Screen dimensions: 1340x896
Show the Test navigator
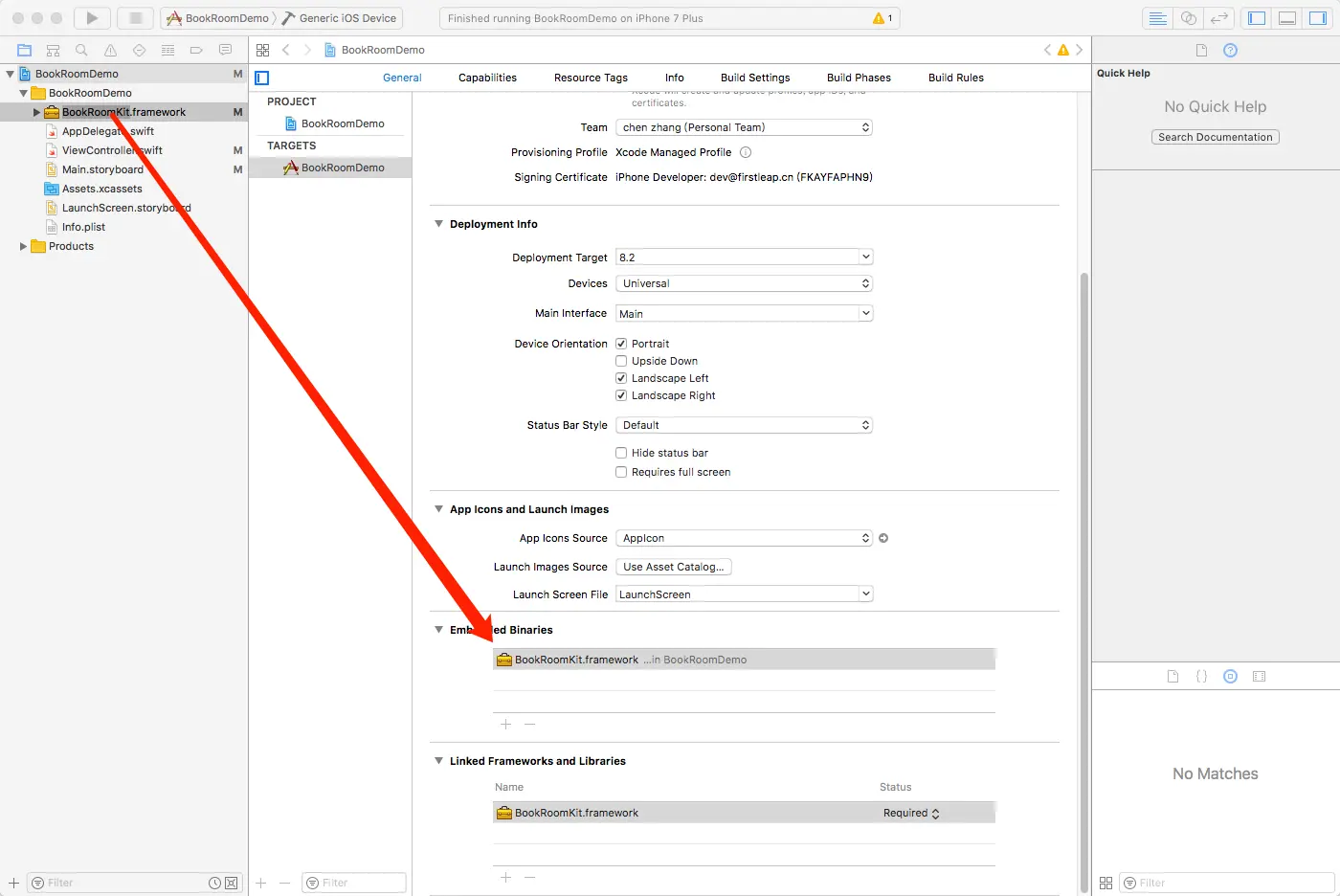click(140, 50)
